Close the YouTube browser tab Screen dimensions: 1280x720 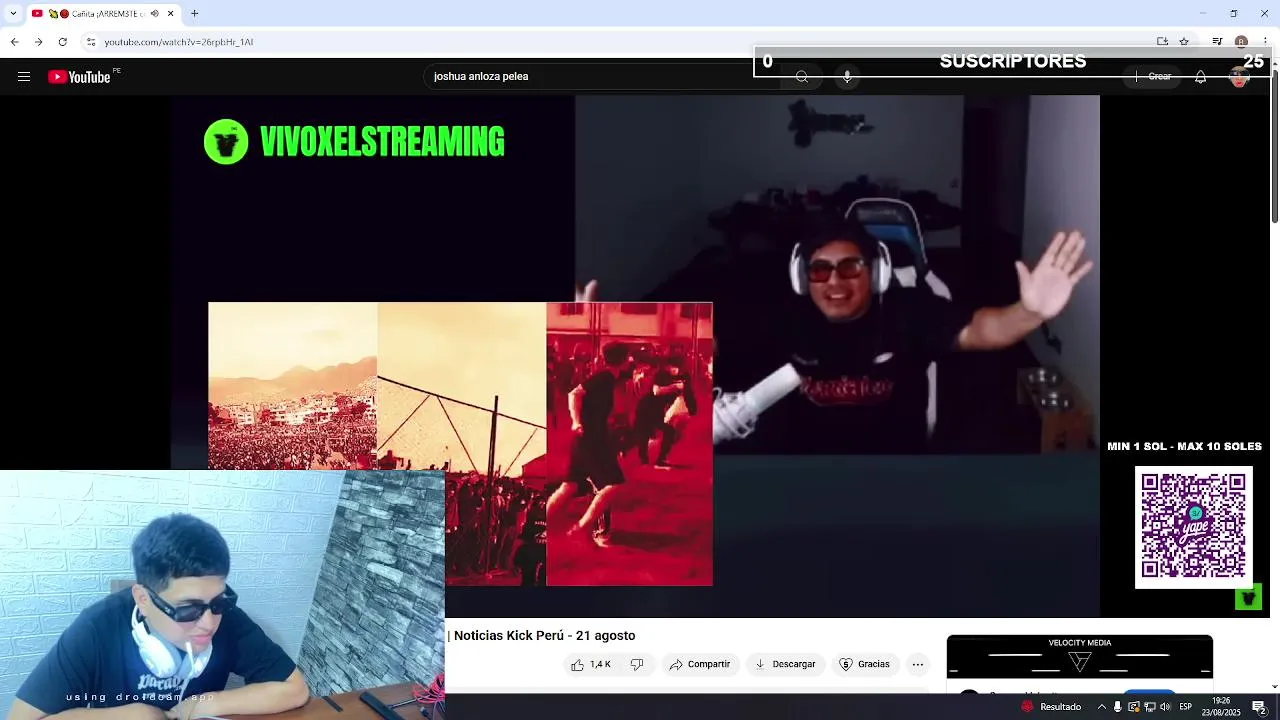[170, 13]
